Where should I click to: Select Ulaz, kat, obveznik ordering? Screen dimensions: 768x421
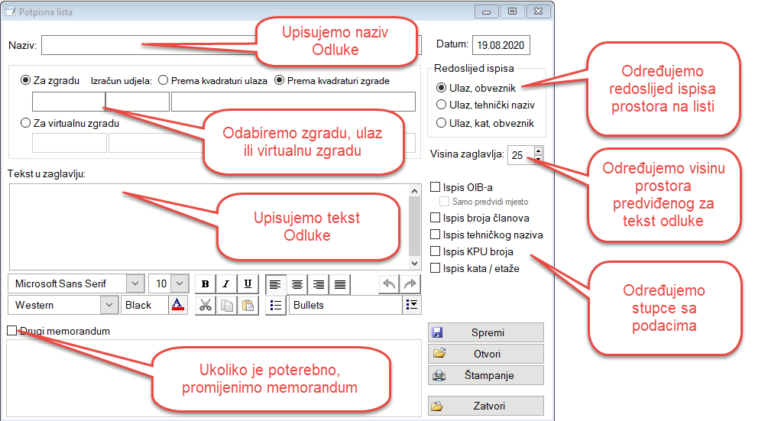click(x=441, y=123)
